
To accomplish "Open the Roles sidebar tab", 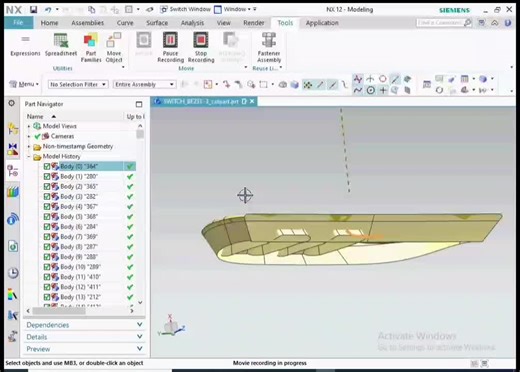I will tap(13, 335).
